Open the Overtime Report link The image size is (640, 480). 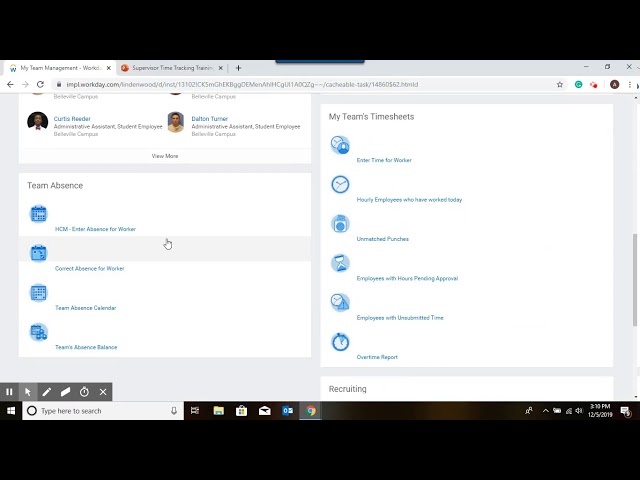[x=377, y=357]
